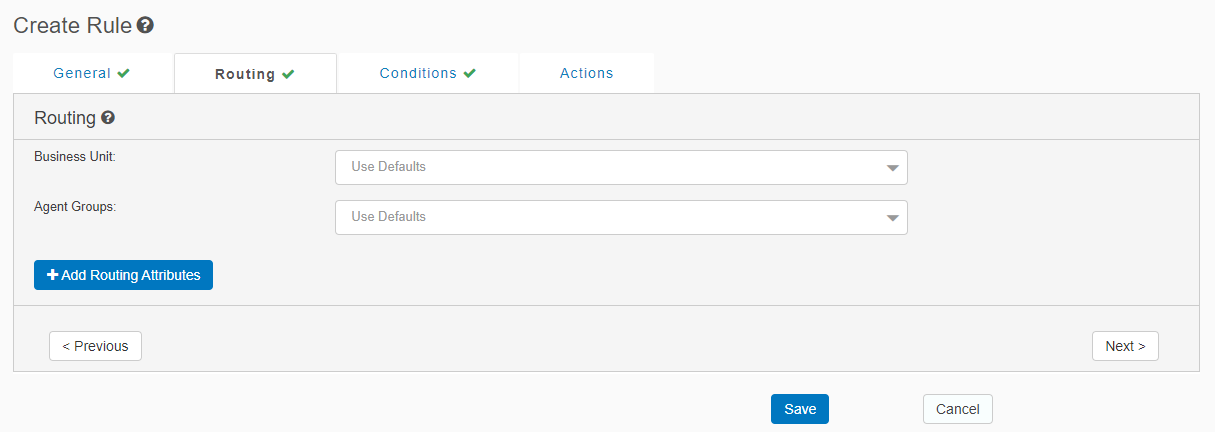Click the green checkmark on Conditions tab
This screenshot has height=432, width=1215.
tap(470, 73)
